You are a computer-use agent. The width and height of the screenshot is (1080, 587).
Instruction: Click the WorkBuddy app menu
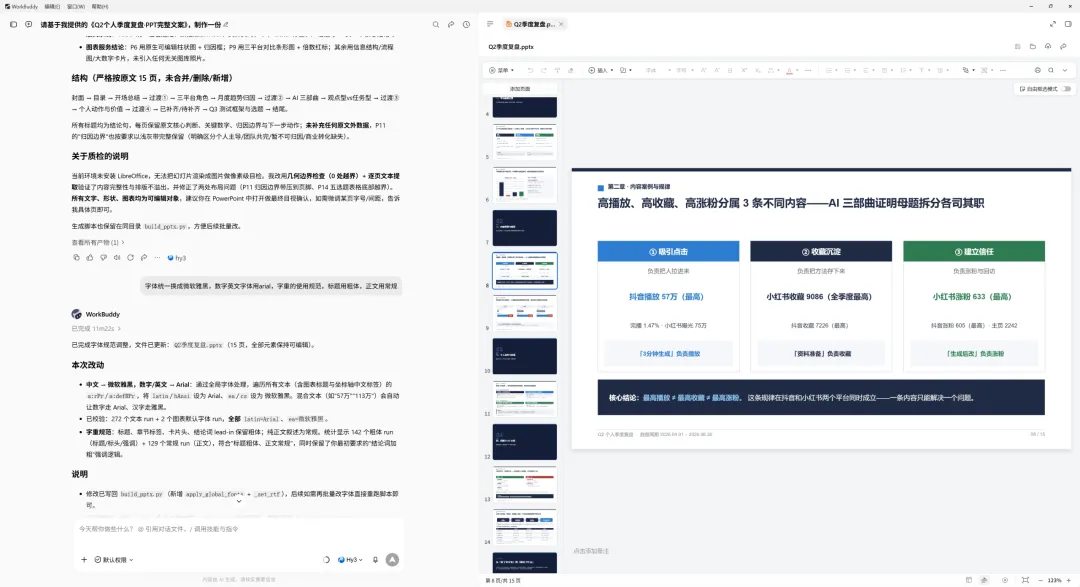21,6
